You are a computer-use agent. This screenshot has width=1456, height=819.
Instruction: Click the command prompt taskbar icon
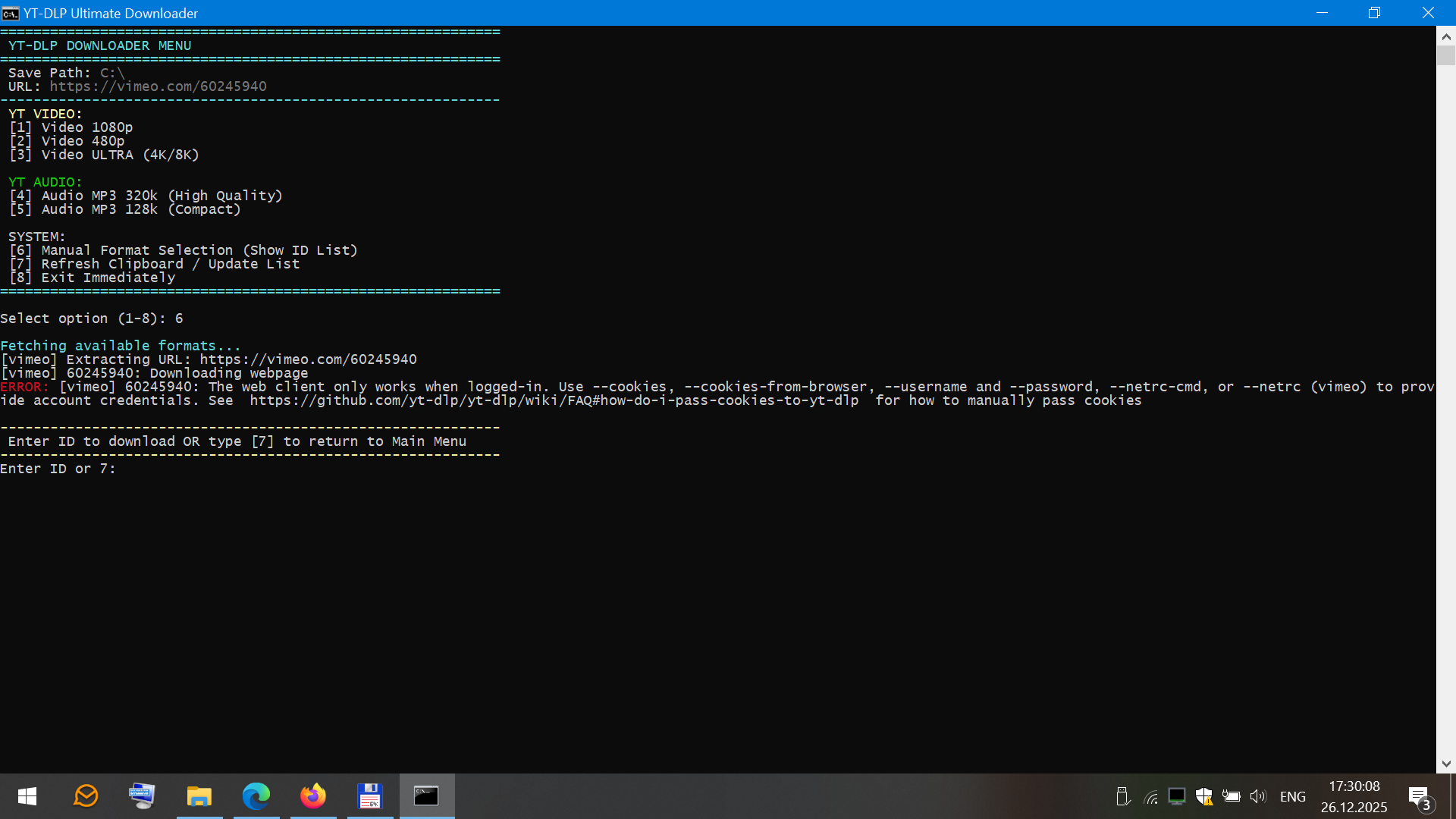(x=426, y=796)
